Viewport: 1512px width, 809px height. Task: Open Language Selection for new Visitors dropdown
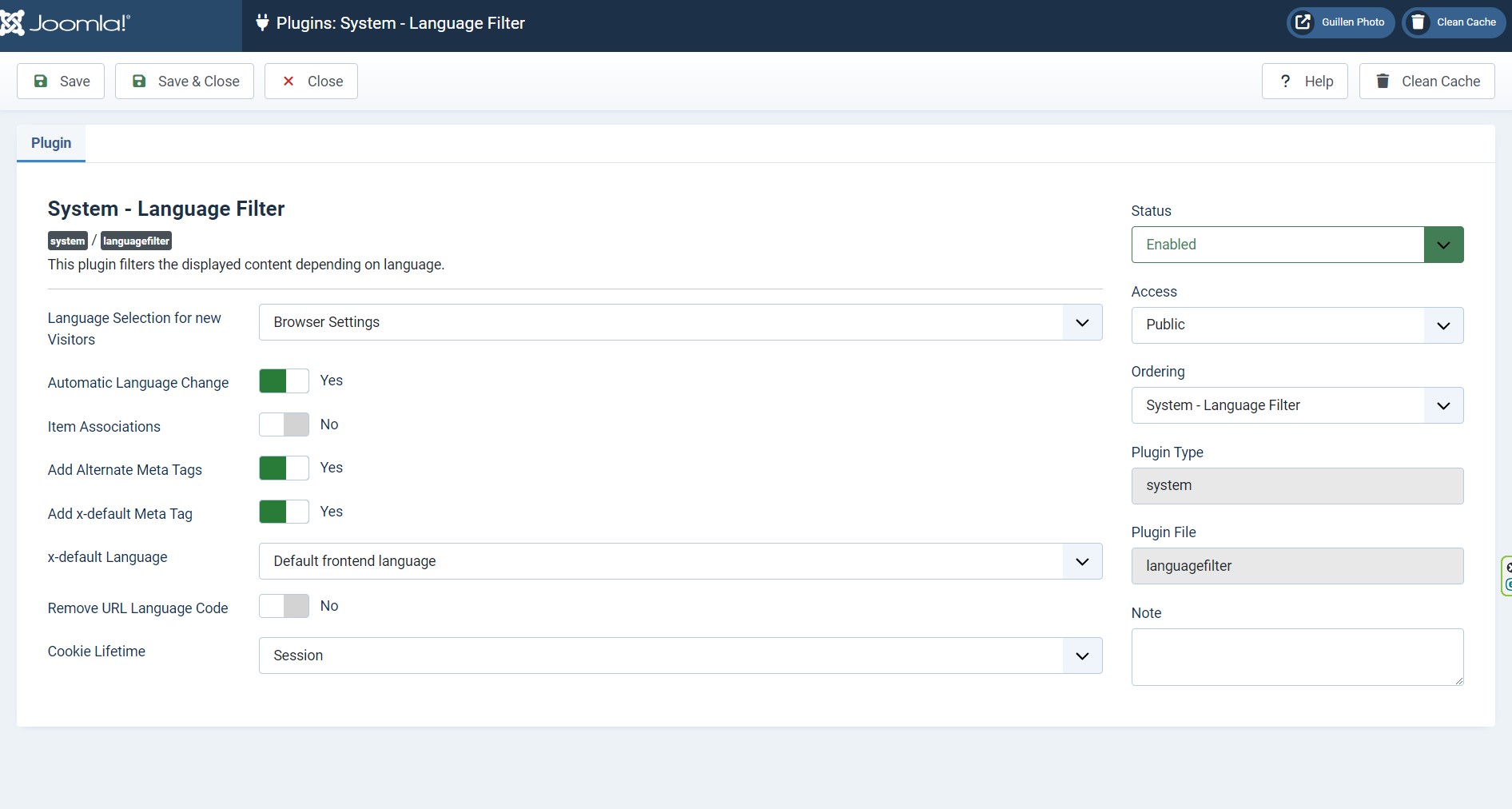pyautogui.click(x=680, y=322)
